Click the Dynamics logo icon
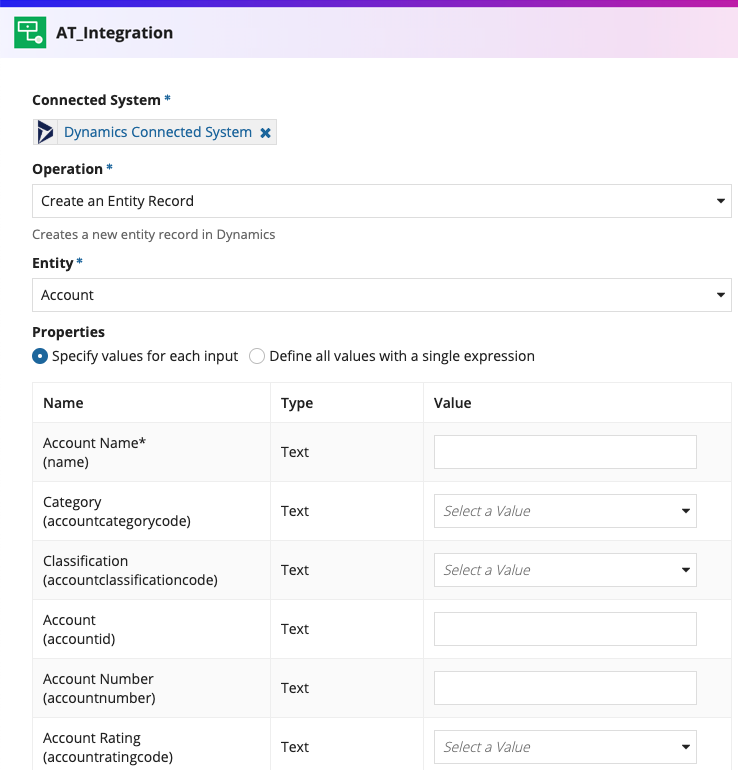 click(45, 132)
